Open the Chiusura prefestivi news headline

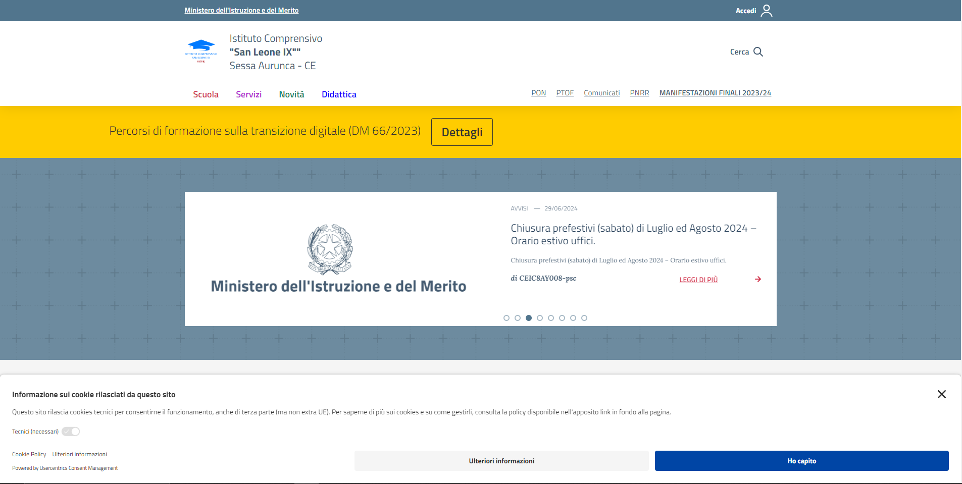point(633,234)
